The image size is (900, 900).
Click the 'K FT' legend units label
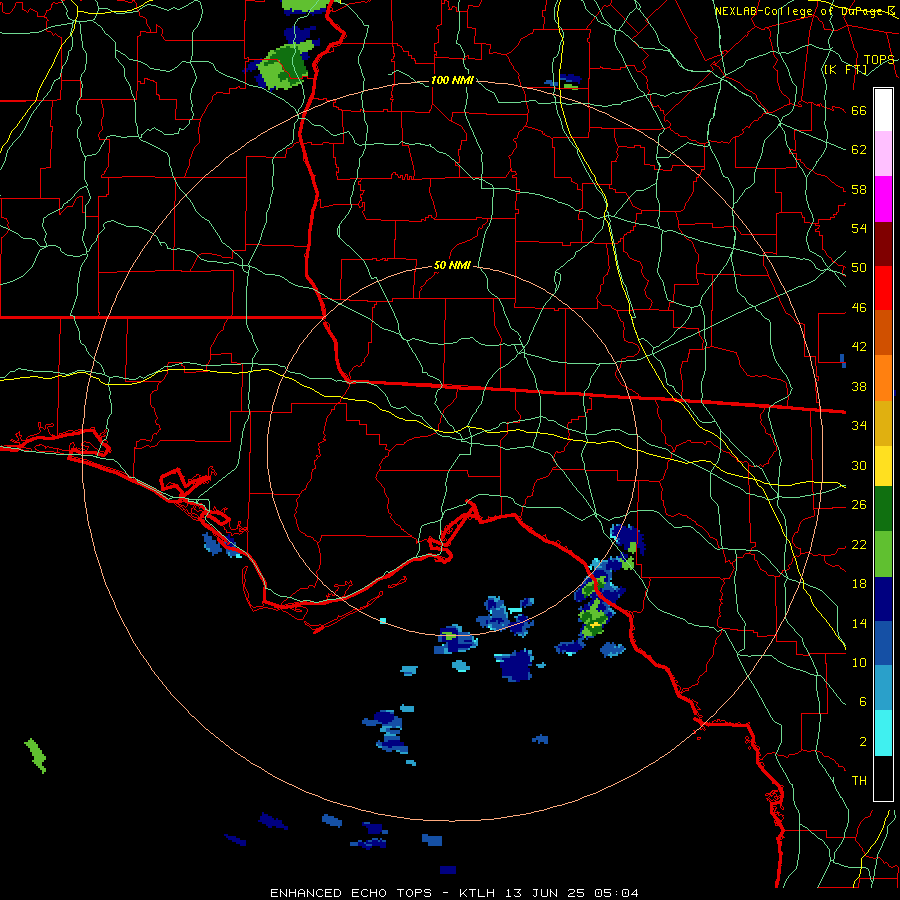point(845,70)
